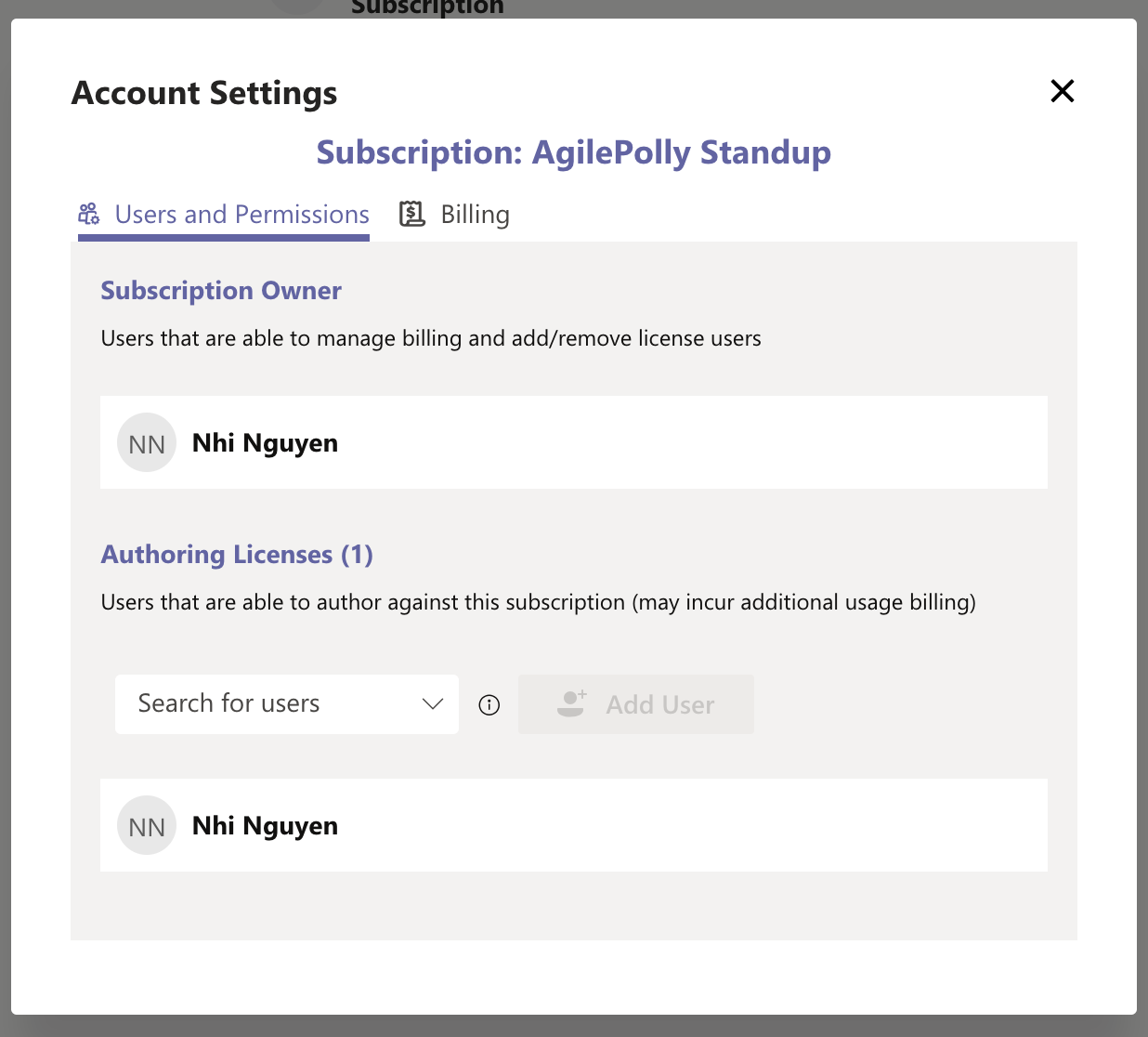Click the info icon beside user search

pos(489,705)
